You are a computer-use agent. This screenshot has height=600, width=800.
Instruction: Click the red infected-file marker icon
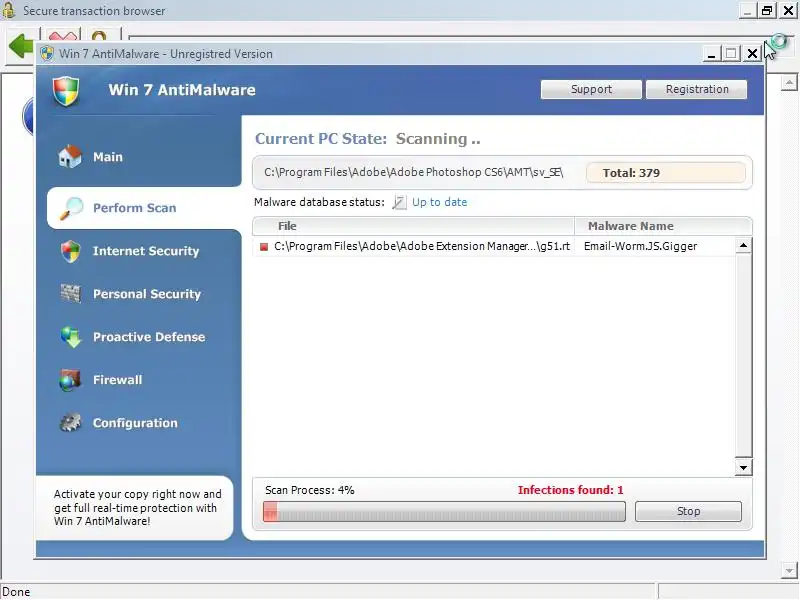coord(264,247)
